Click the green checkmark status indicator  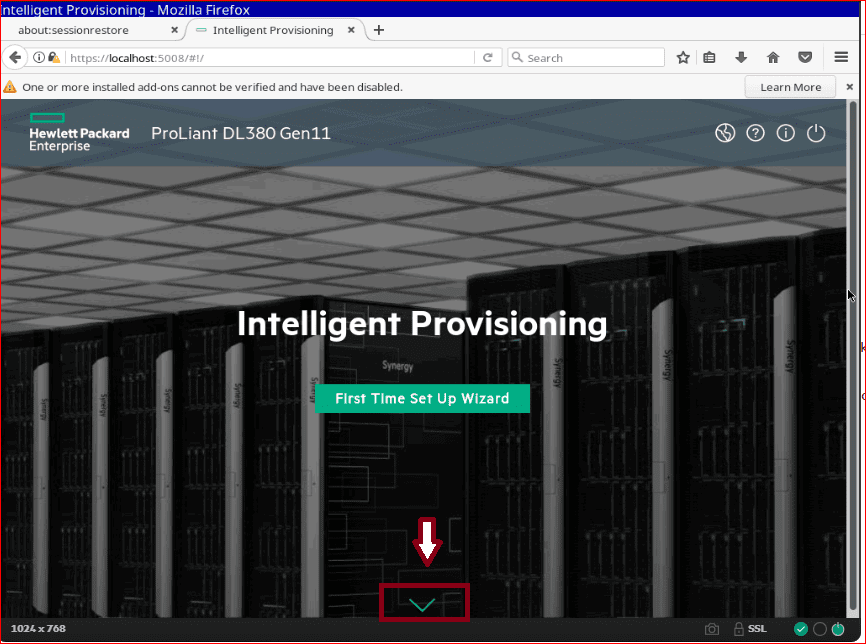click(x=801, y=629)
